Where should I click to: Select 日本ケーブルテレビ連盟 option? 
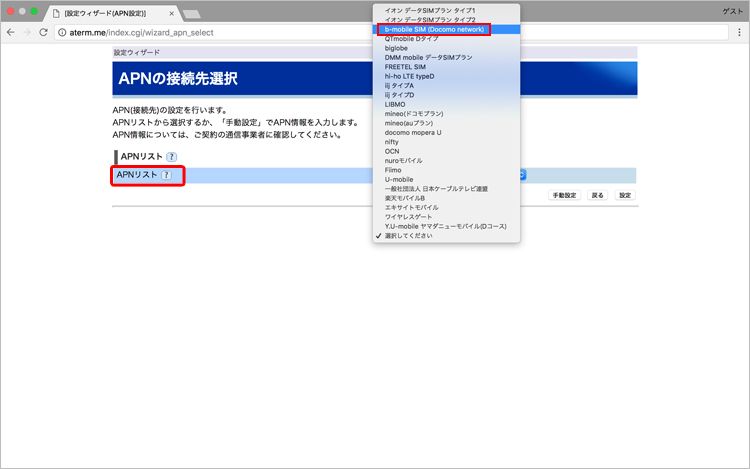point(446,189)
